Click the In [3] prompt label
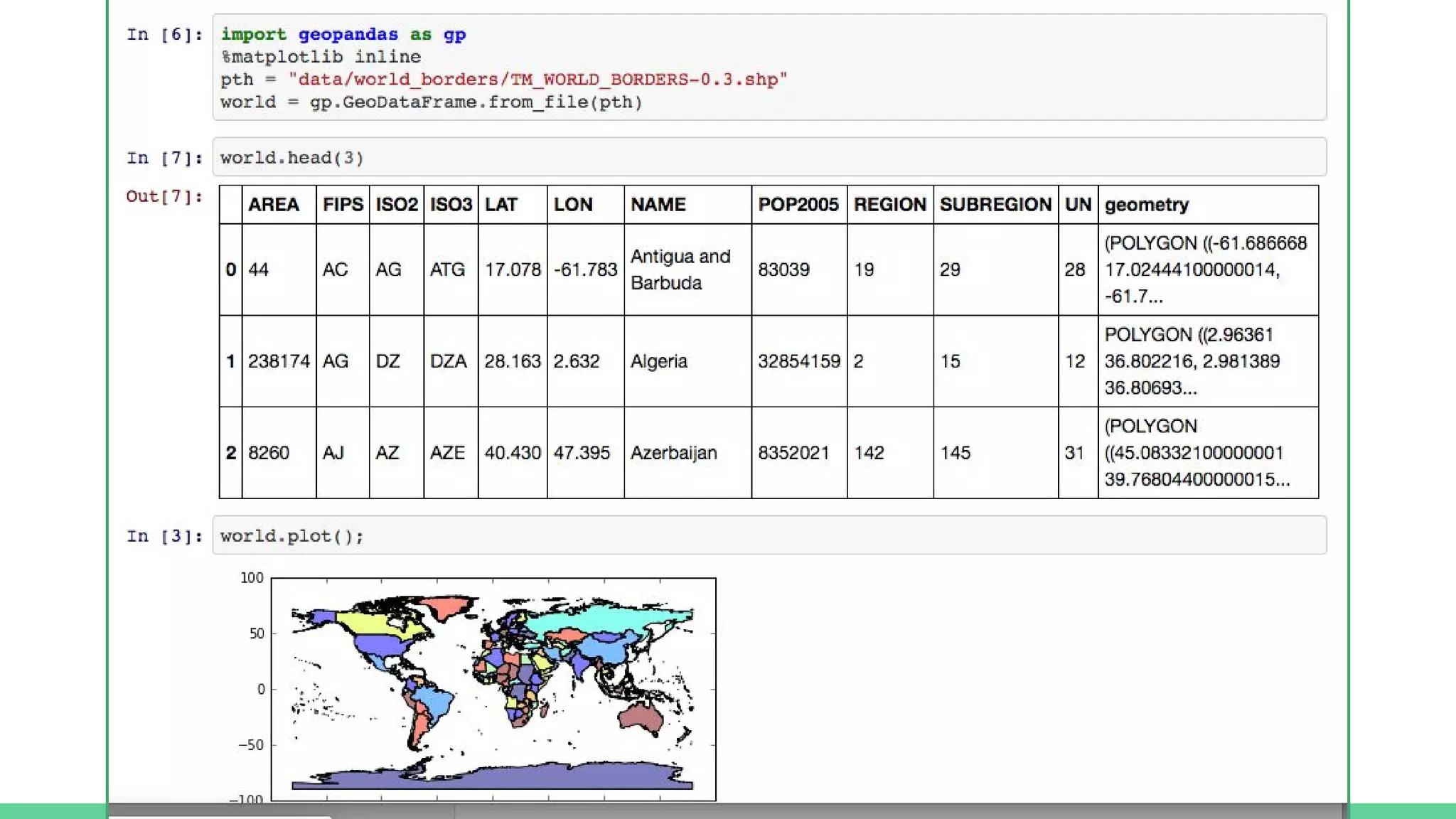Image resolution: width=1456 pixels, height=819 pixels. [x=164, y=536]
